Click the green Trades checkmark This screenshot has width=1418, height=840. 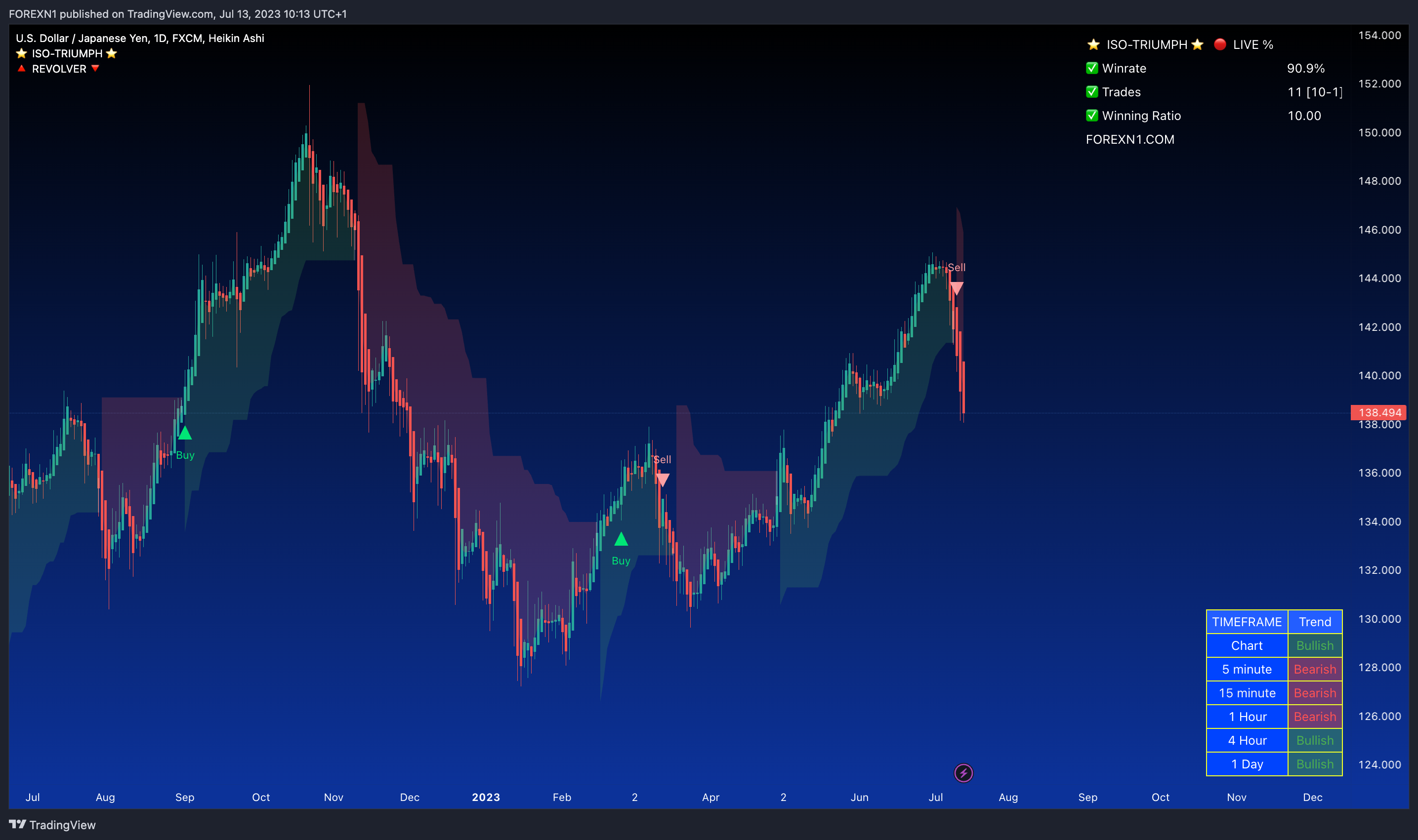pyautogui.click(x=1092, y=92)
